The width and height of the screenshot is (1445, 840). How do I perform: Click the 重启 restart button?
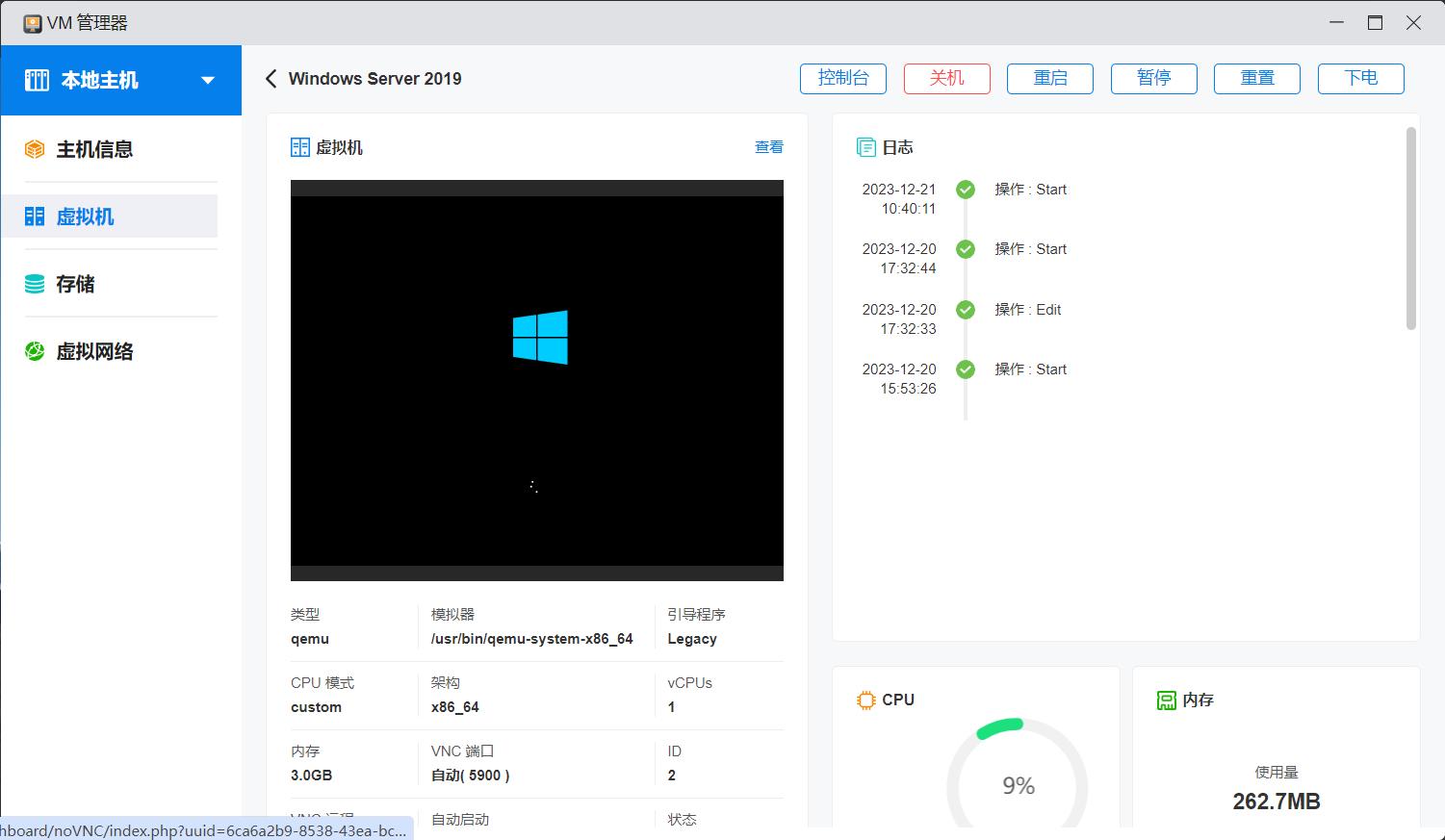1050,79
